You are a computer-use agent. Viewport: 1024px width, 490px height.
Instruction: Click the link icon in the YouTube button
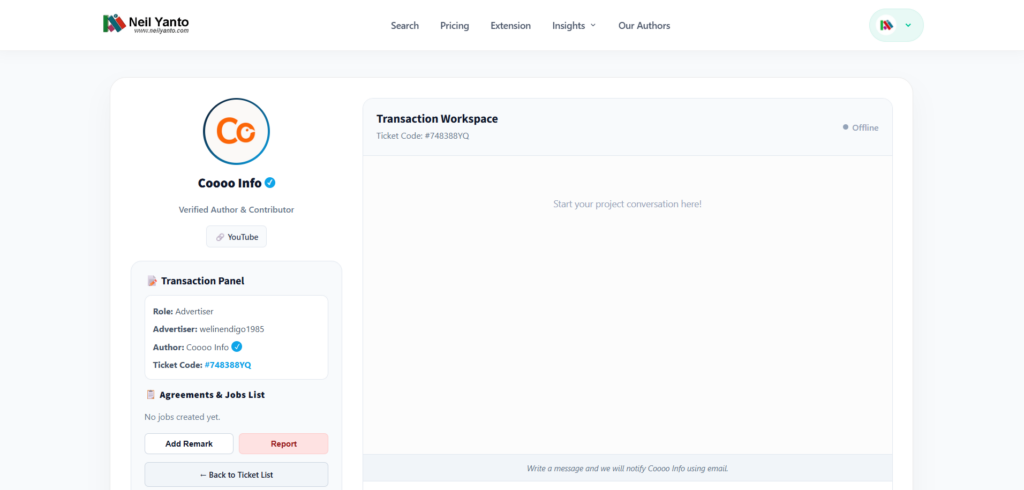click(x=220, y=237)
